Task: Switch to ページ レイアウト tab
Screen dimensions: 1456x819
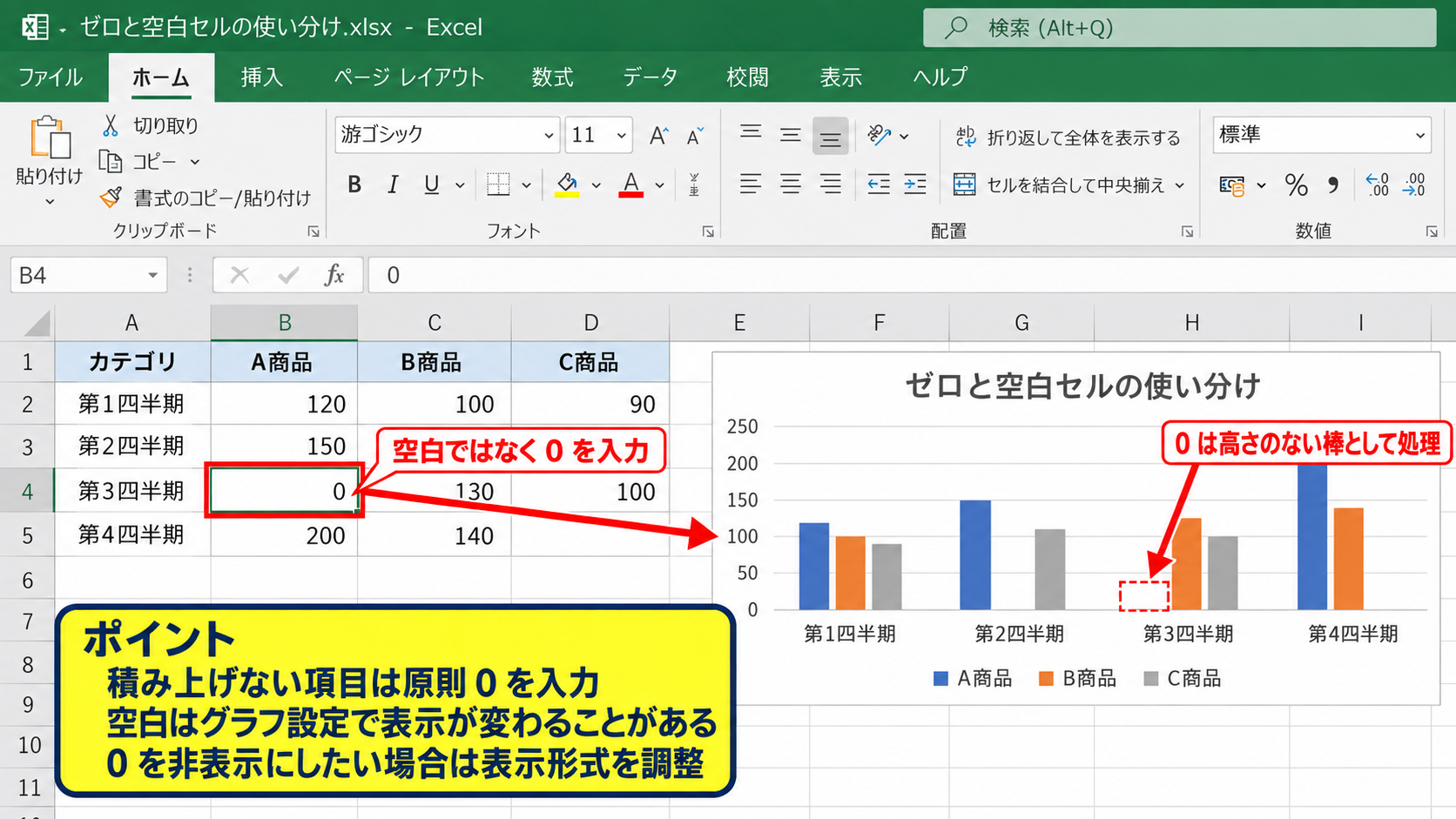Action: tap(409, 77)
